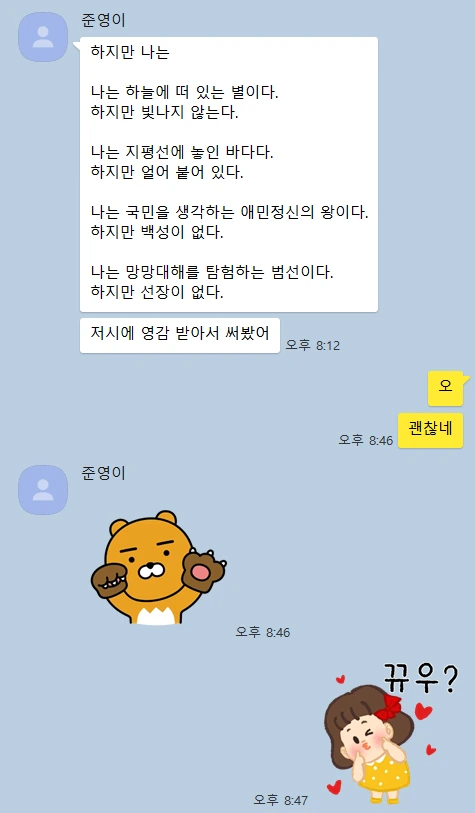Click the line '하지만 빛나지 않는다.'
The height and width of the screenshot is (813, 475).
164,113
